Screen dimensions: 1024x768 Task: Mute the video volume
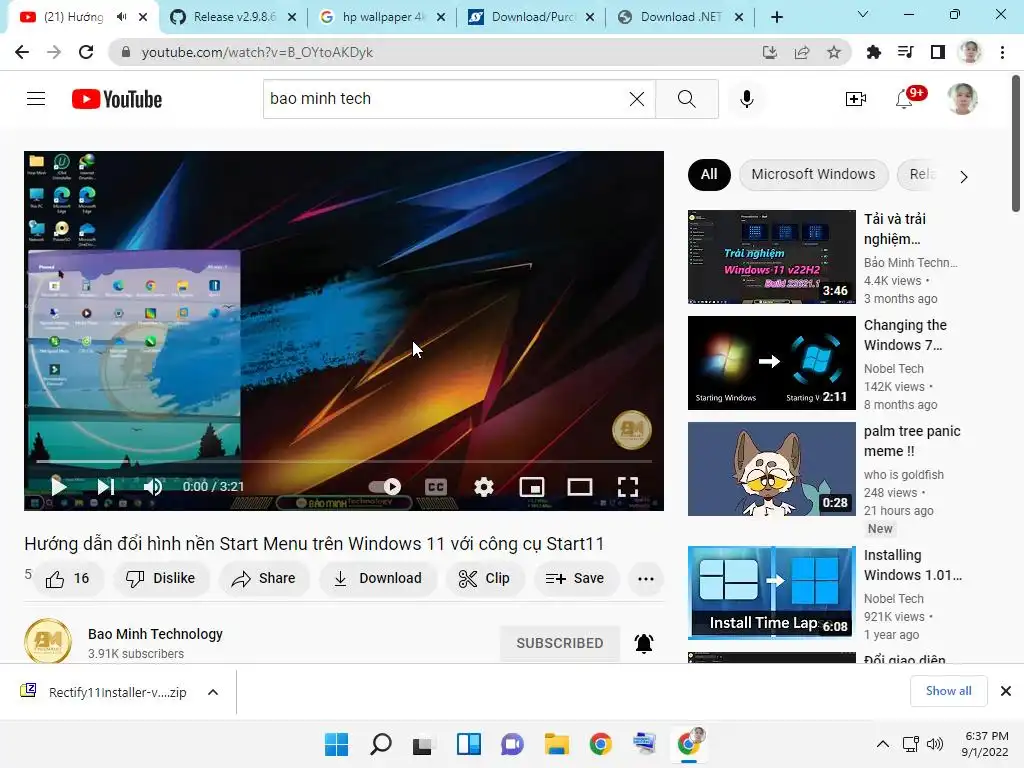pos(153,487)
